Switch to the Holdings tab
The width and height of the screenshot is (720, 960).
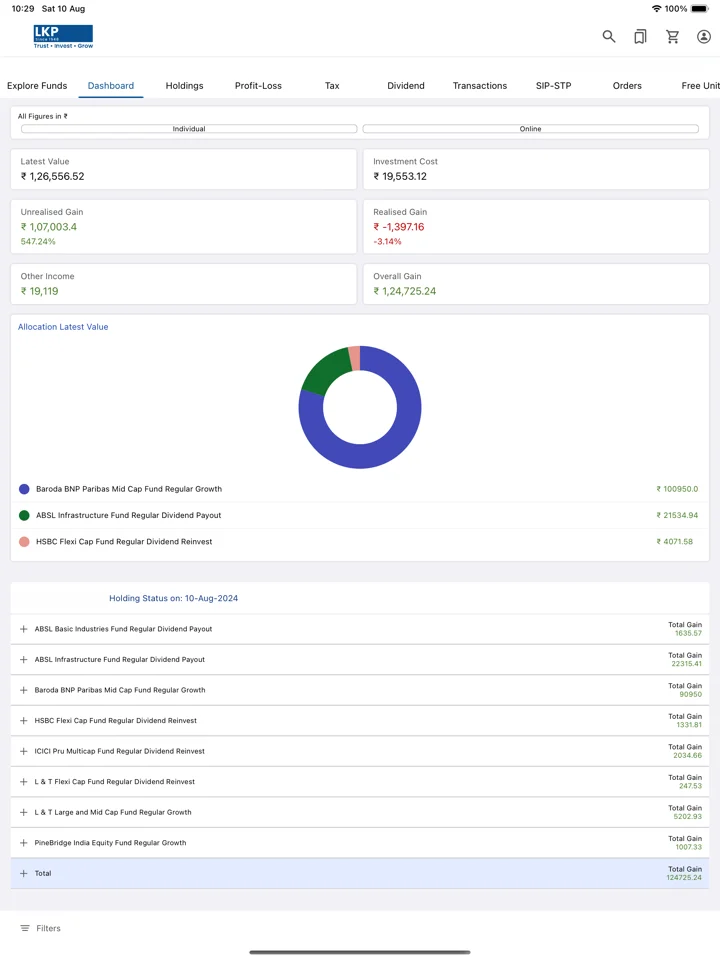[184, 86]
